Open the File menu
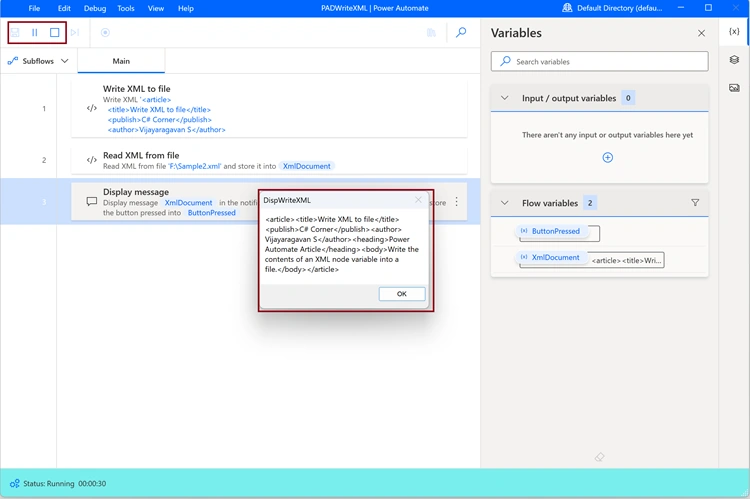 (x=34, y=8)
